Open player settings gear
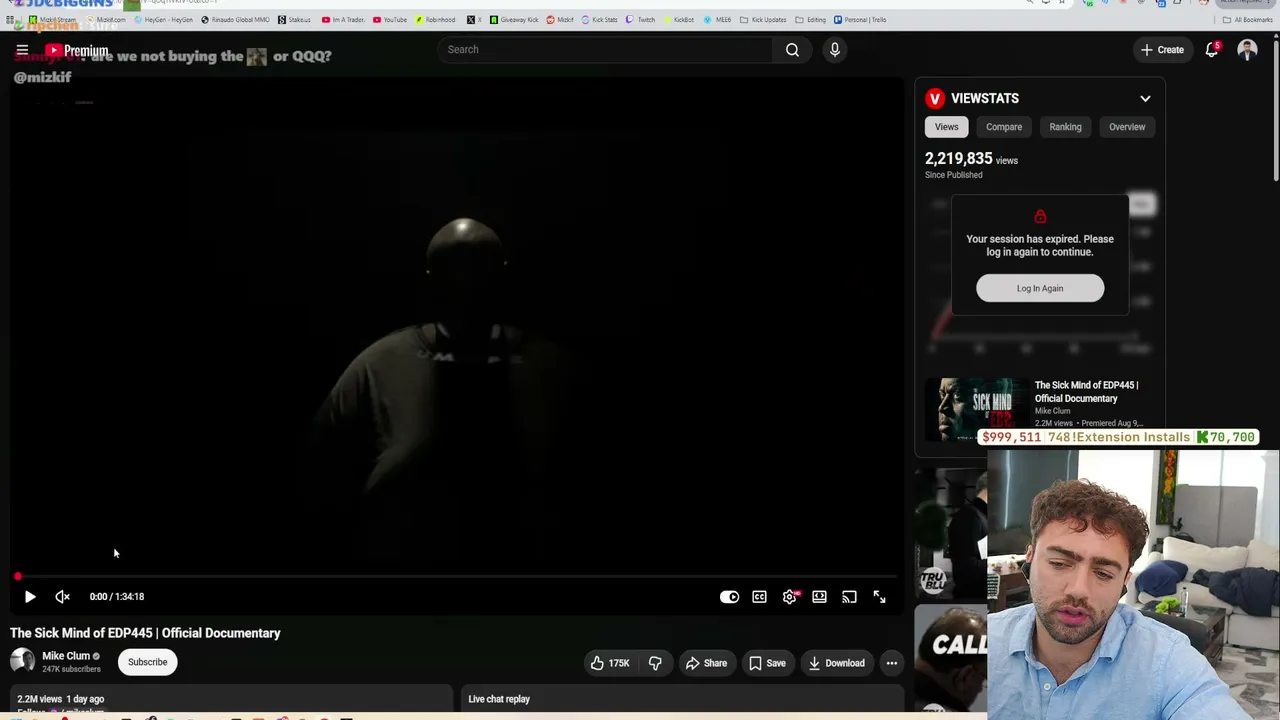This screenshot has height=720, width=1280. point(790,597)
